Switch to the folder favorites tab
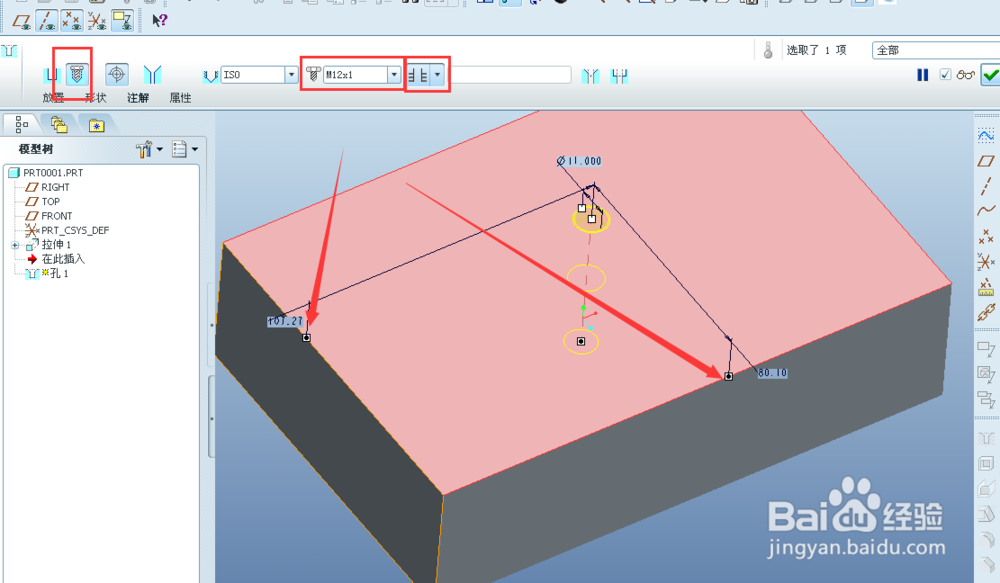 point(96,125)
